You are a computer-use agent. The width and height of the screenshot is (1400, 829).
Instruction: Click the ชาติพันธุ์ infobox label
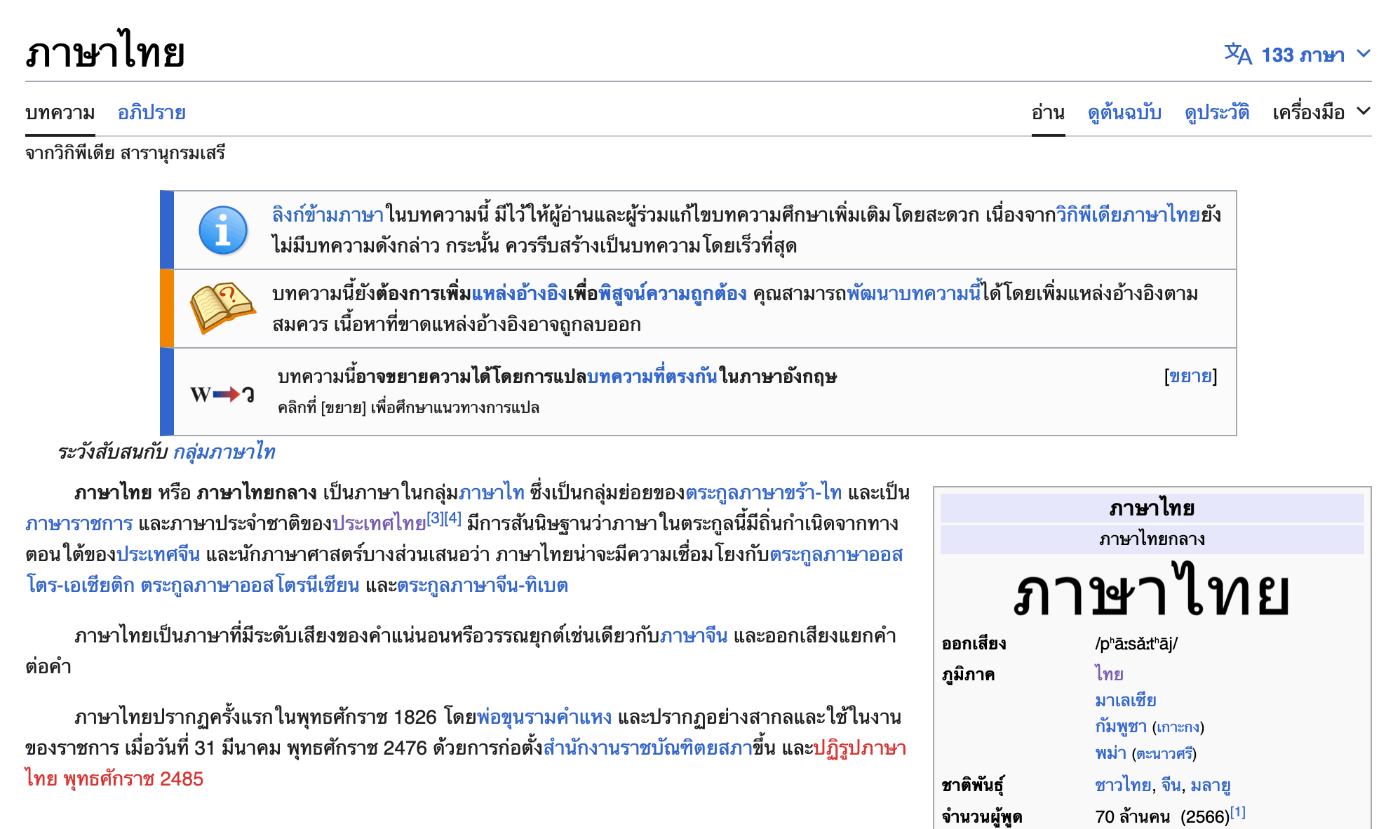[x=974, y=786]
